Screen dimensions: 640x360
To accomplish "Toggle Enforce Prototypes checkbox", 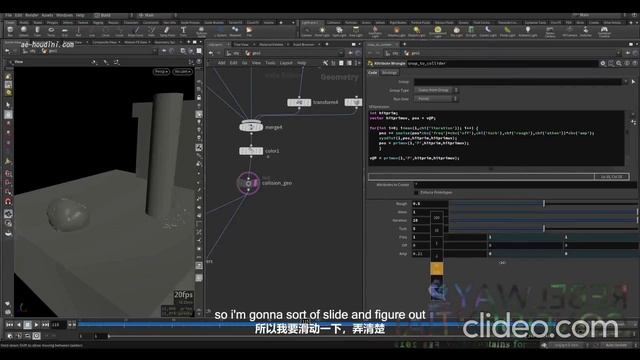I will 416,192.
